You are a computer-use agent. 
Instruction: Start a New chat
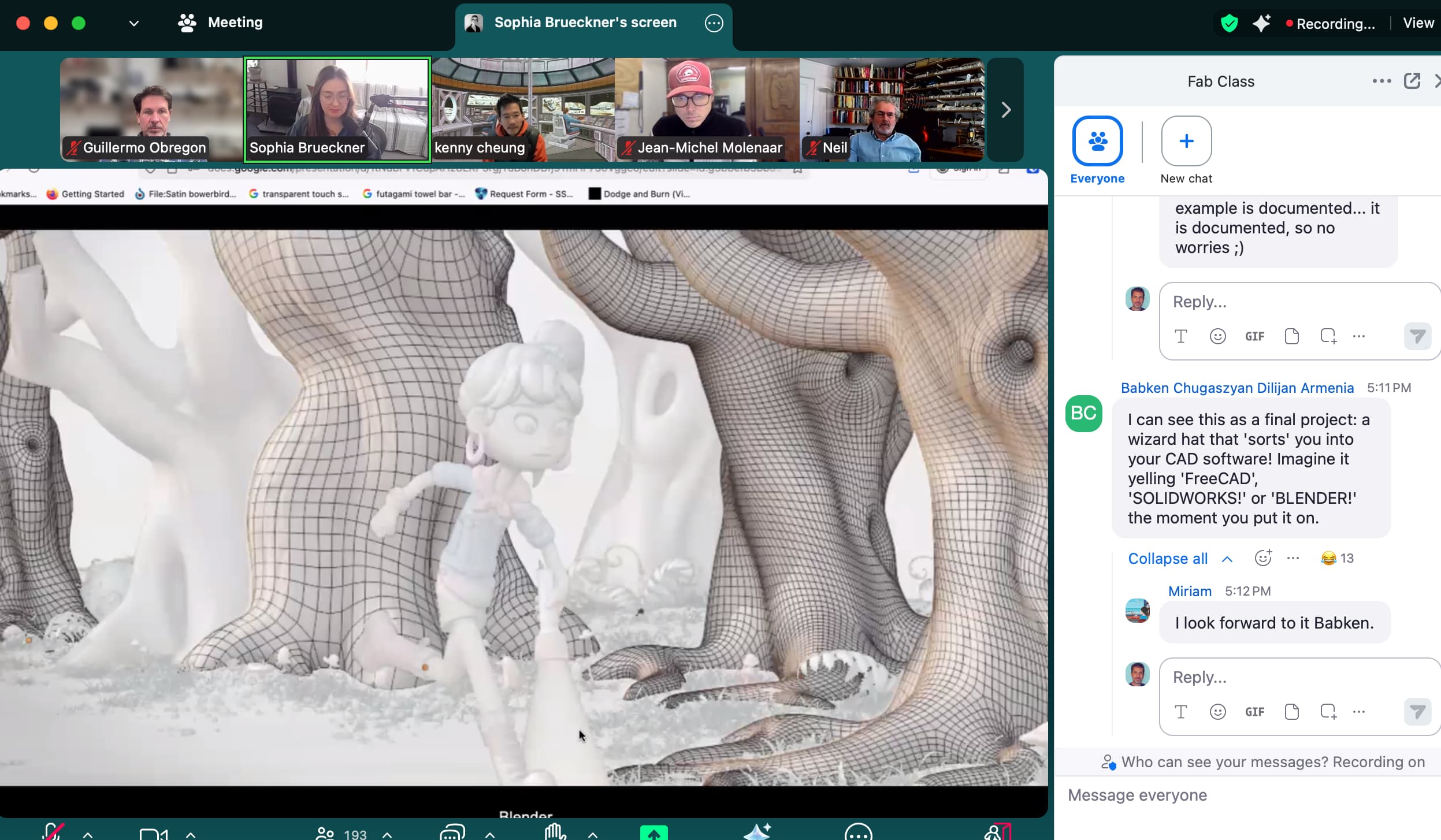click(x=1186, y=142)
